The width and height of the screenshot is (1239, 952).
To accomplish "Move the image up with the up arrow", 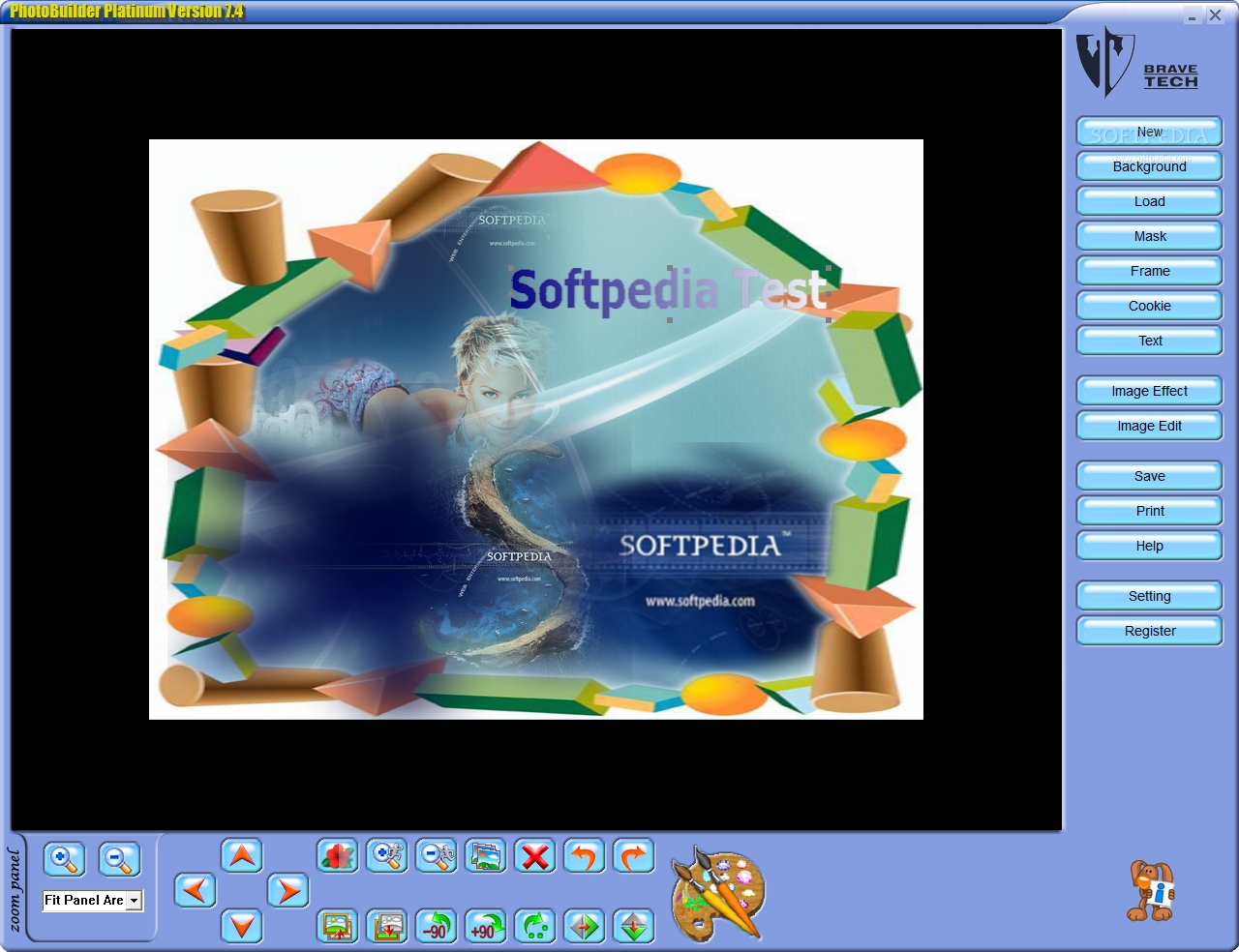I will coord(242,855).
